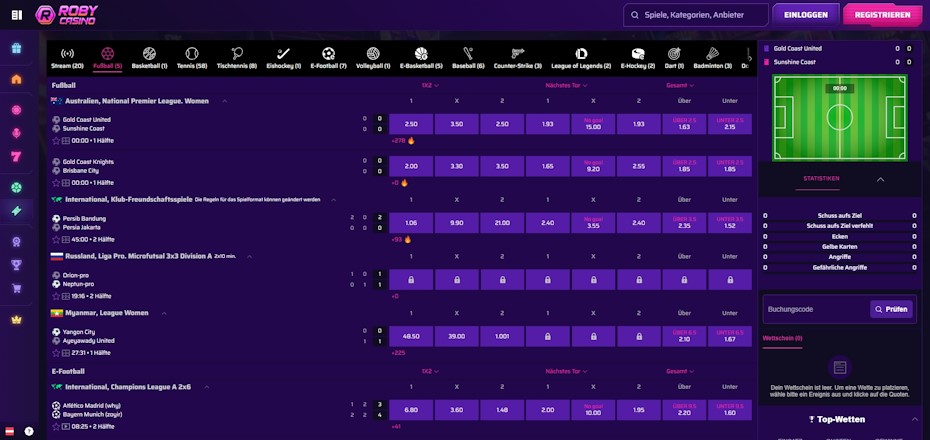Select the Tennis (58) sport tab
Screen dimensions: 930x440
[192, 59]
